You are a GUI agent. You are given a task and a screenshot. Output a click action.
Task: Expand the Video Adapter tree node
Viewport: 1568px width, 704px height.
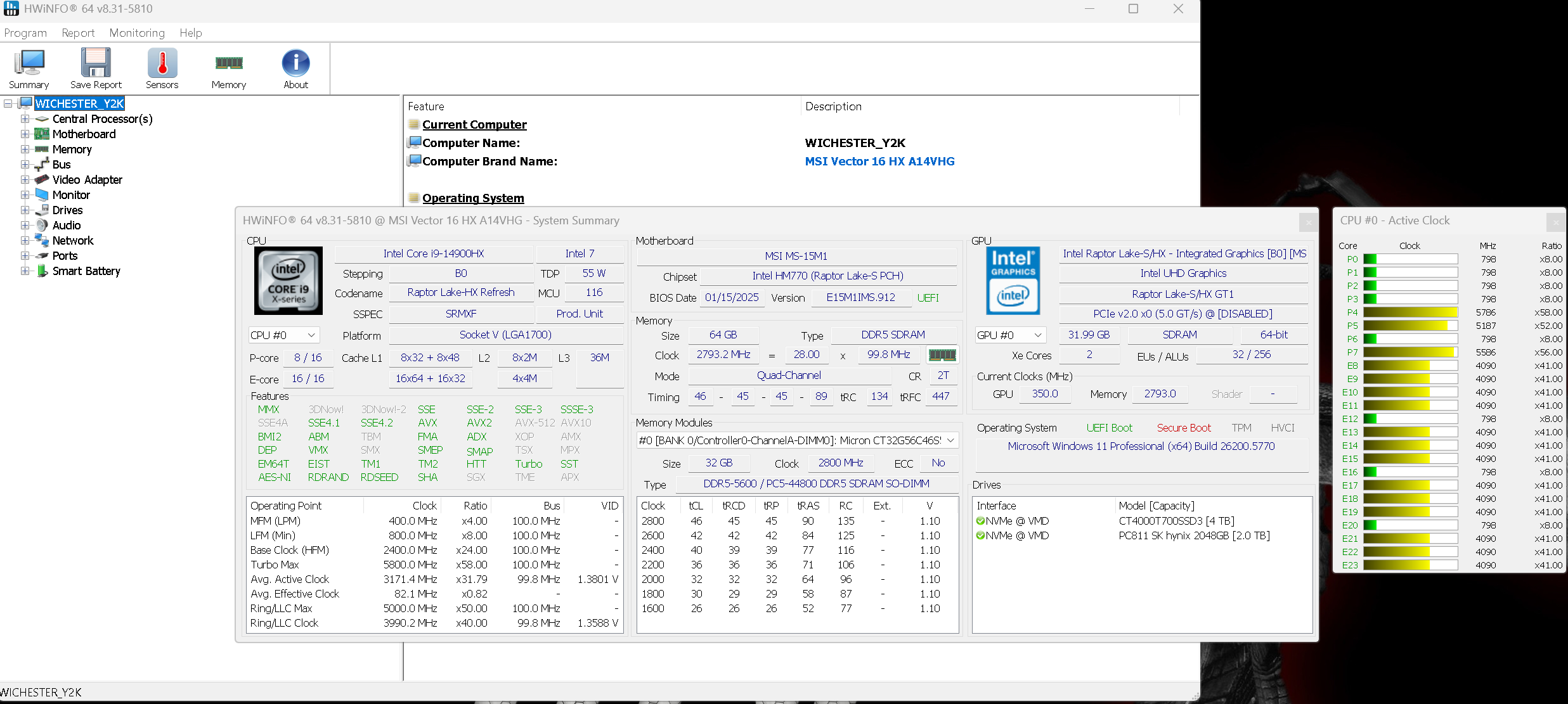coord(25,180)
